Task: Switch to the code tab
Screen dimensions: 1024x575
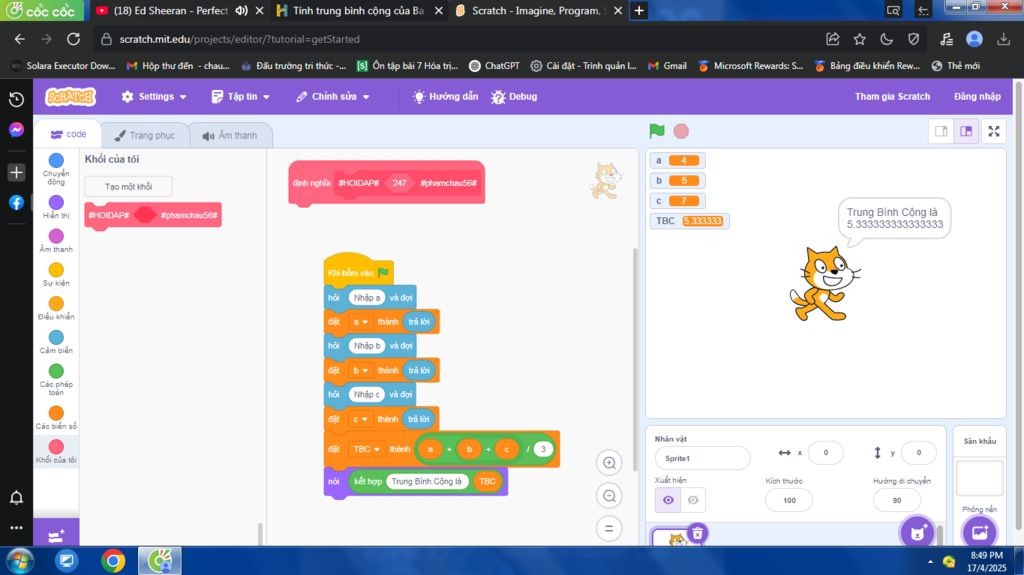Action: pos(68,134)
